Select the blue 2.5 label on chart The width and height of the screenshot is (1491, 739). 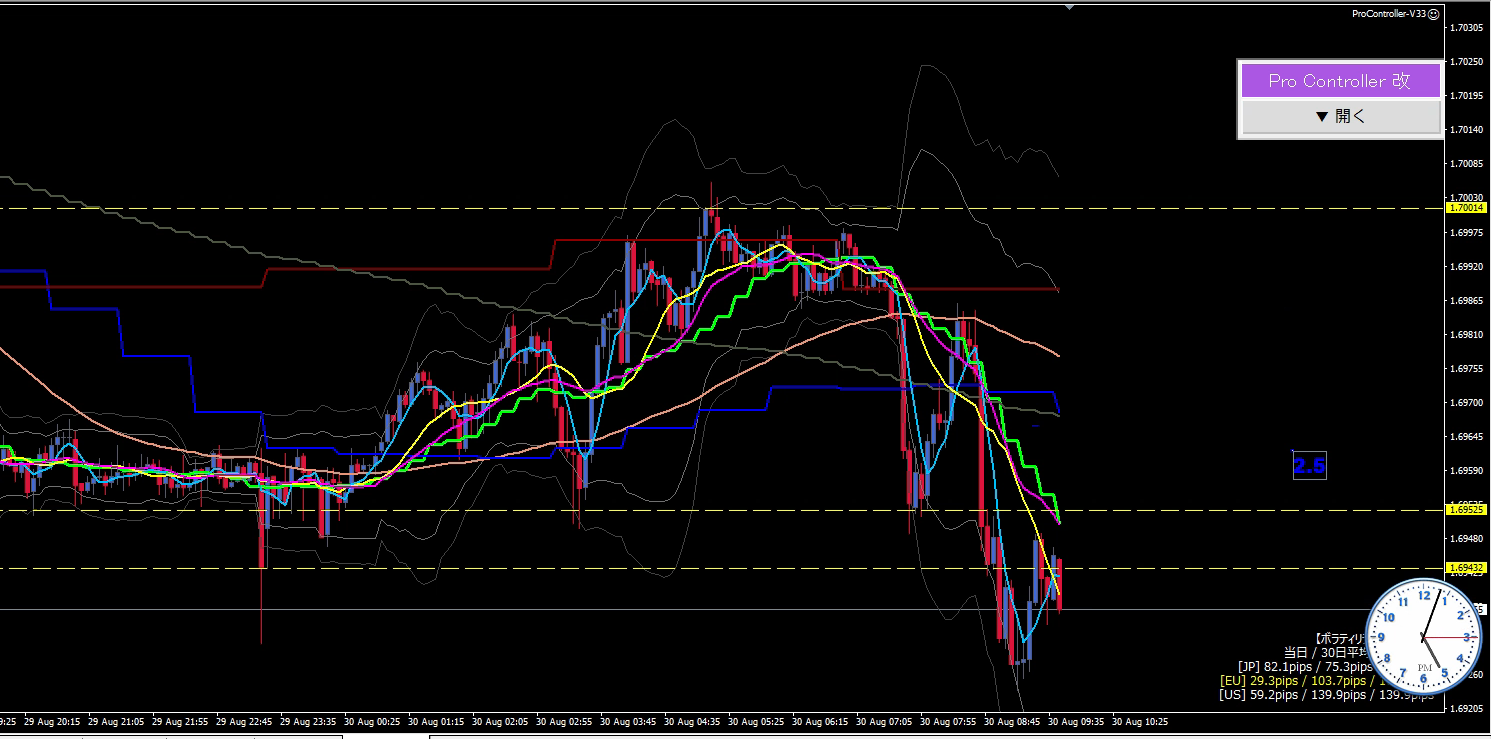1309,466
